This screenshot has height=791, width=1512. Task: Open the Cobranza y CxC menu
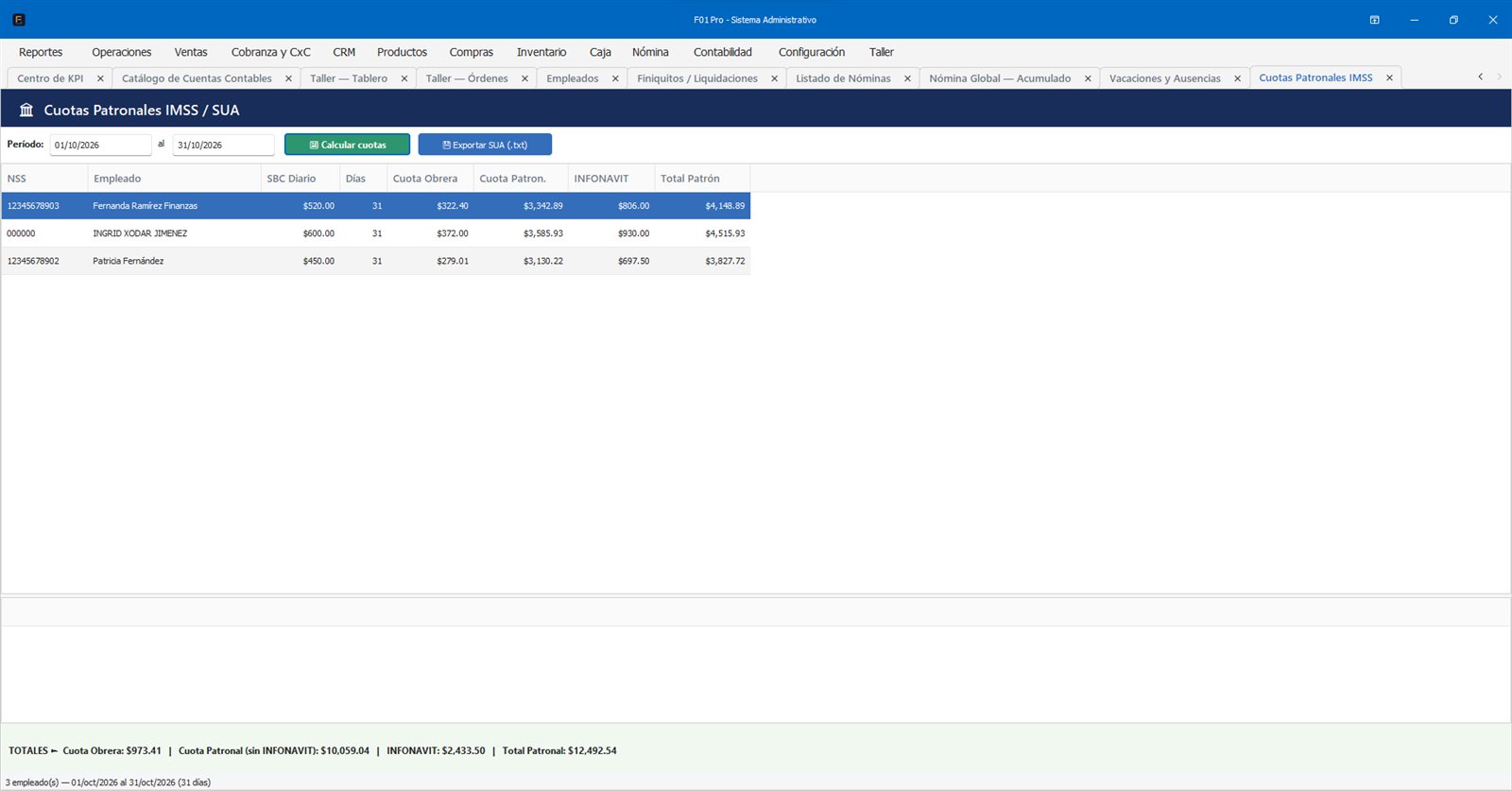click(270, 52)
